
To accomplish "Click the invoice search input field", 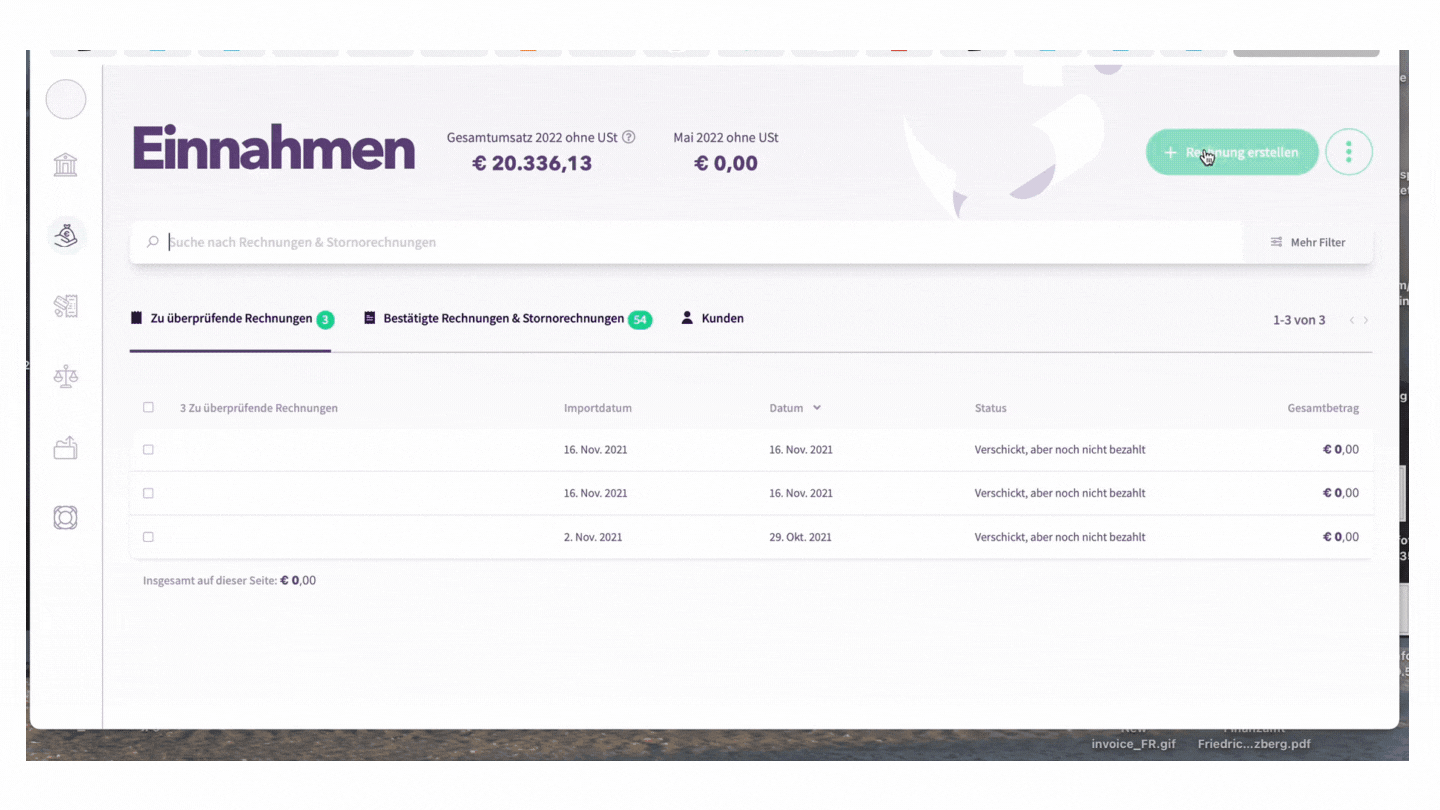I will click(x=700, y=242).
